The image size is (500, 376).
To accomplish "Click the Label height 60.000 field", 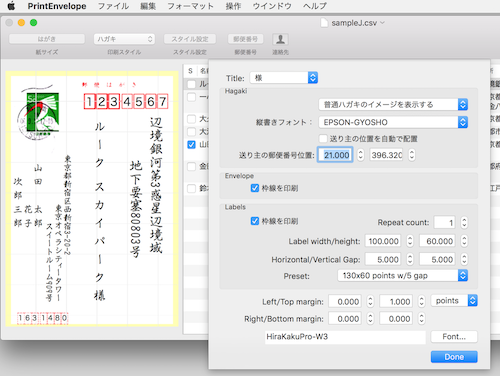I will tap(437, 241).
